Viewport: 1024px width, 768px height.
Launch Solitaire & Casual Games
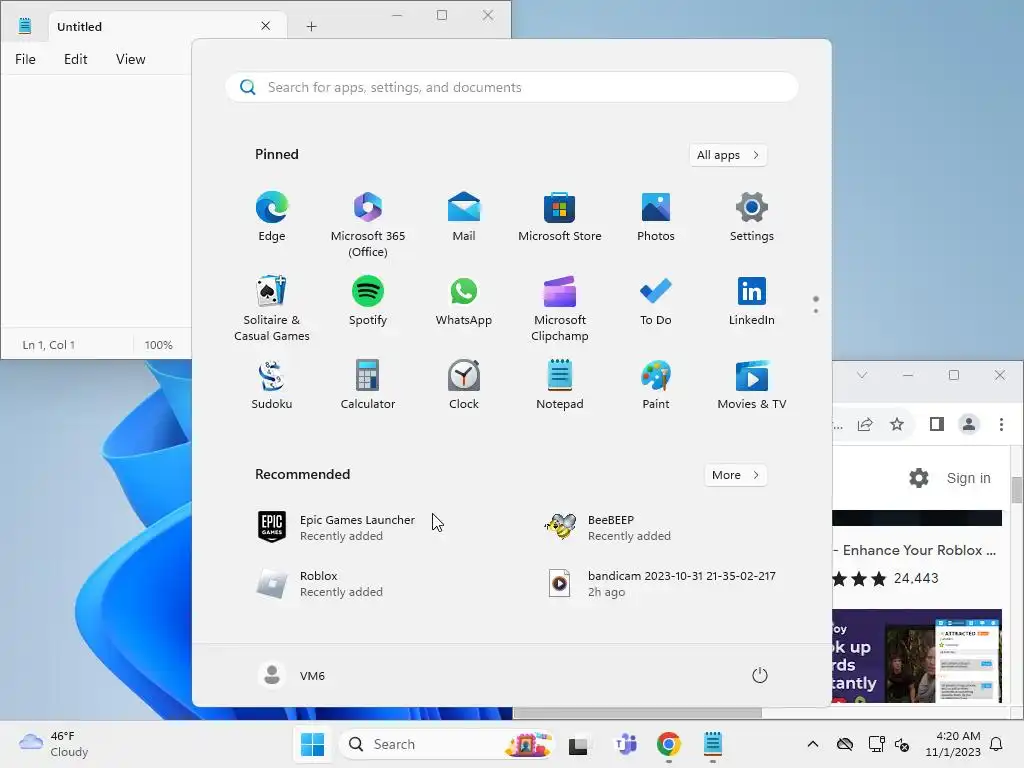pos(272,308)
